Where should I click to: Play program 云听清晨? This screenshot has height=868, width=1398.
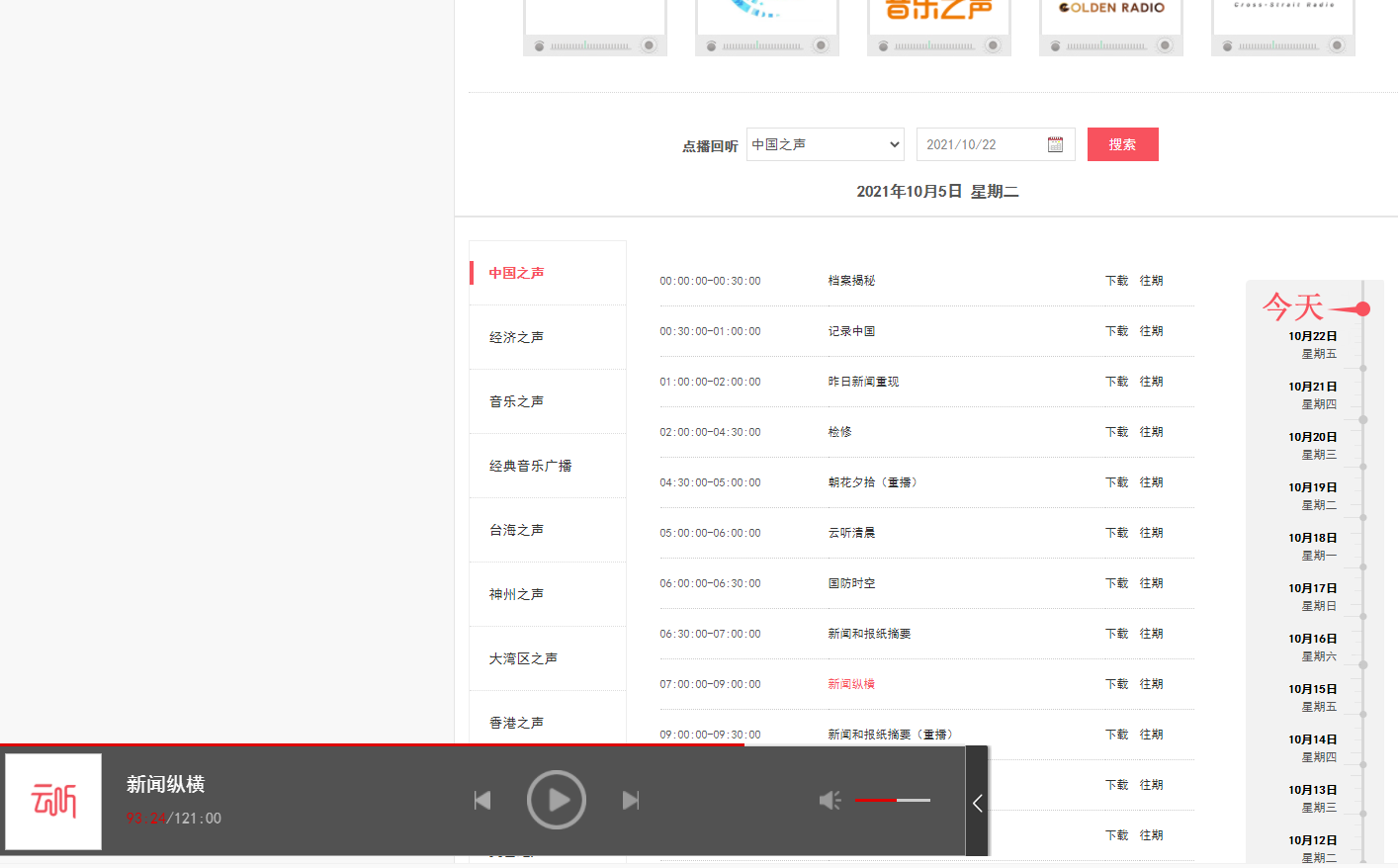pos(851,533)
